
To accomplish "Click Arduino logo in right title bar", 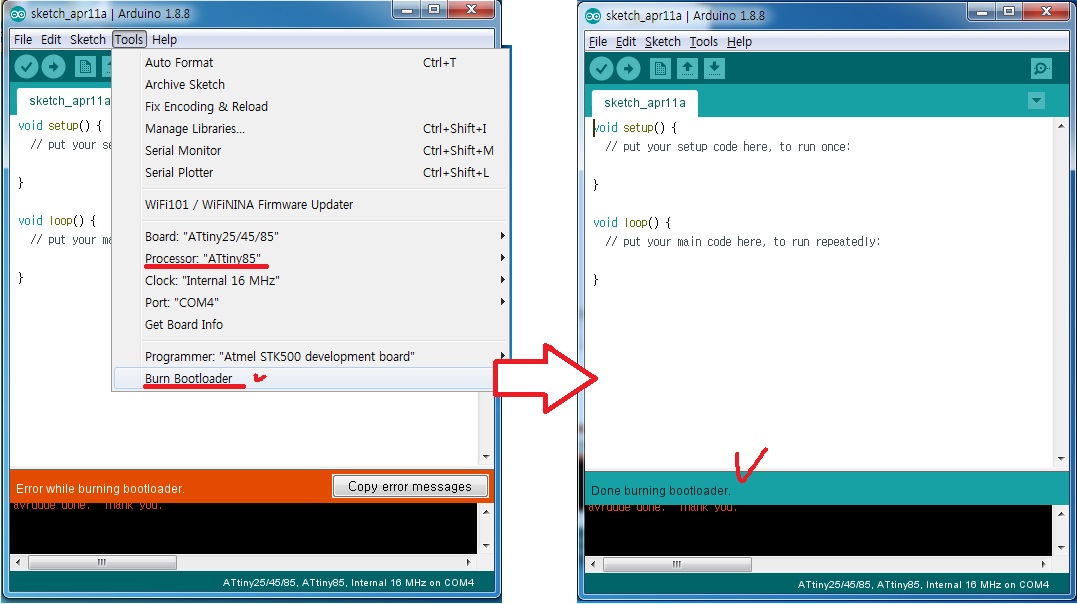I will pyautogui.click(x=593, y=16).
